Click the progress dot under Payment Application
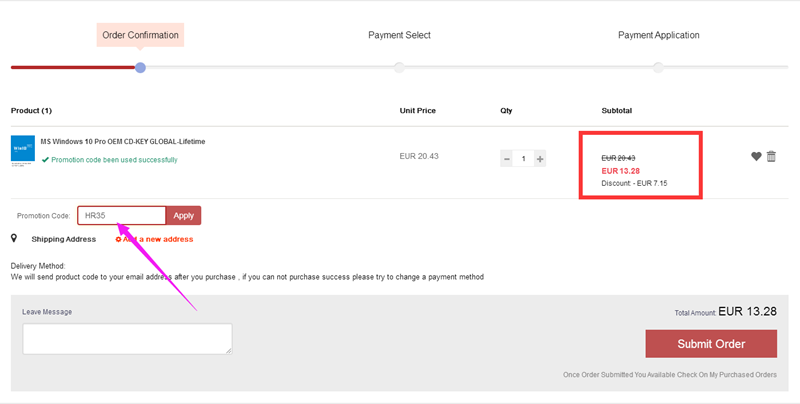 658,67
